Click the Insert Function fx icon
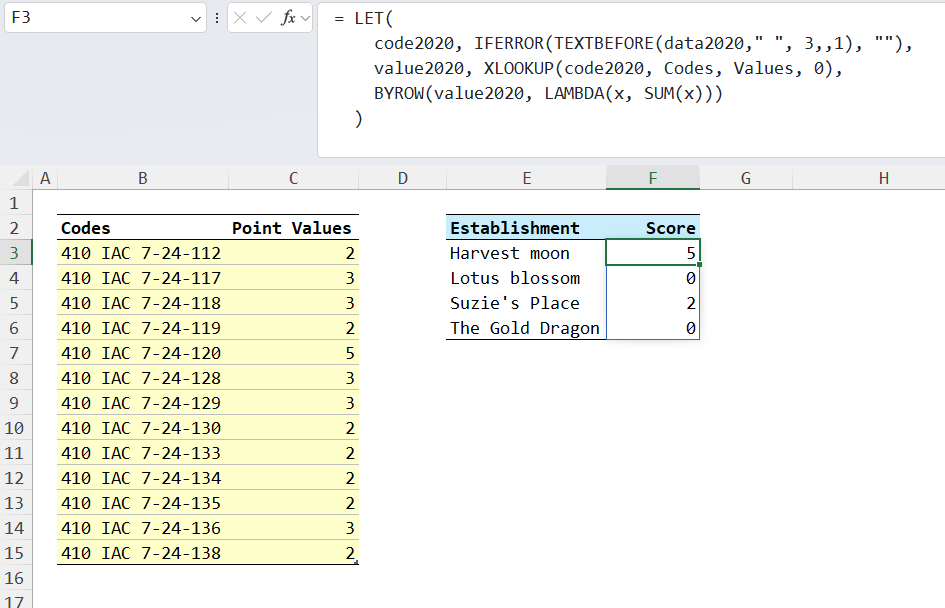 pos(288,18)
